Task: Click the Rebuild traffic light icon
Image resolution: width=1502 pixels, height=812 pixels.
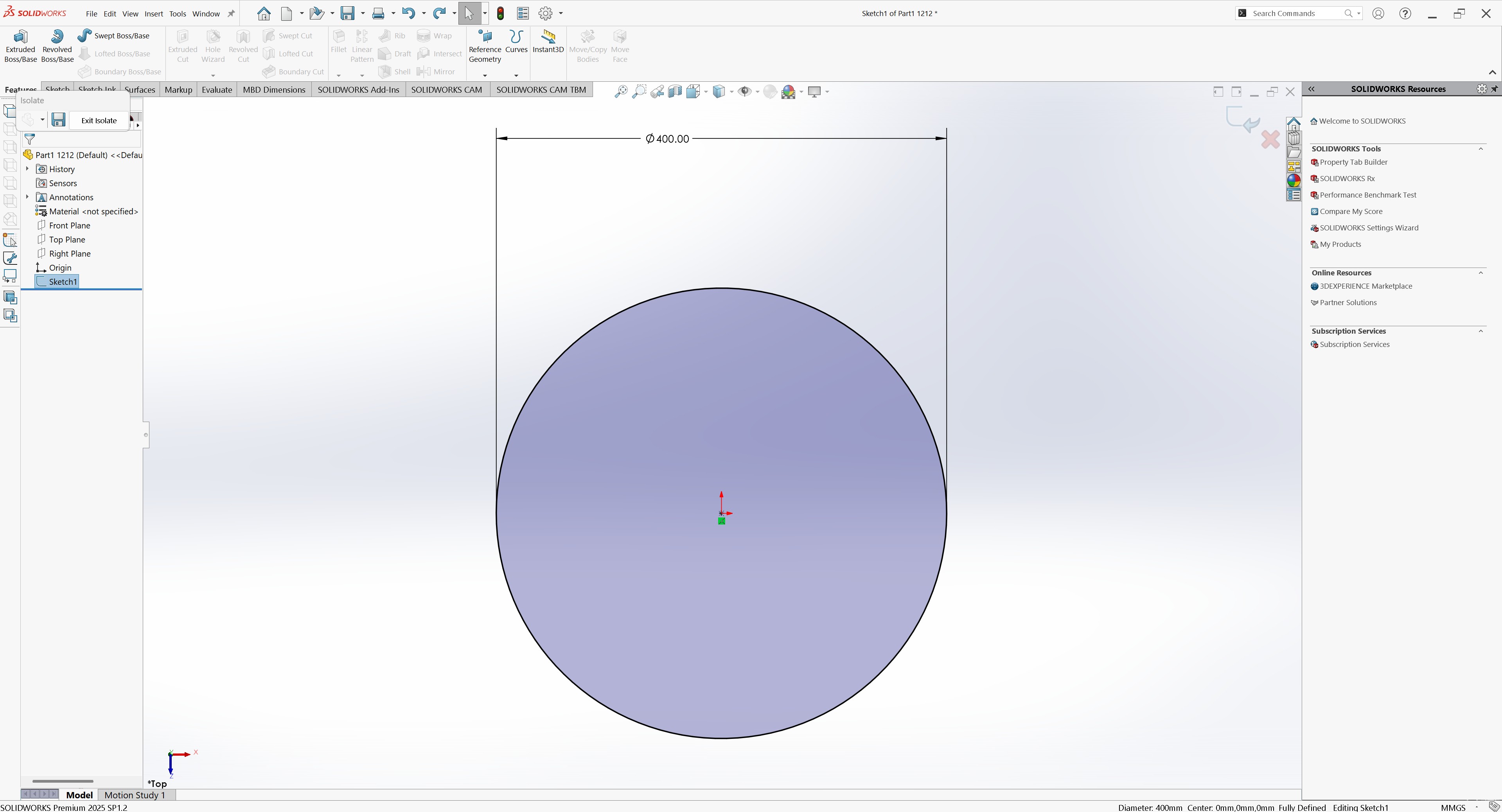Action: tap(500, 13)
